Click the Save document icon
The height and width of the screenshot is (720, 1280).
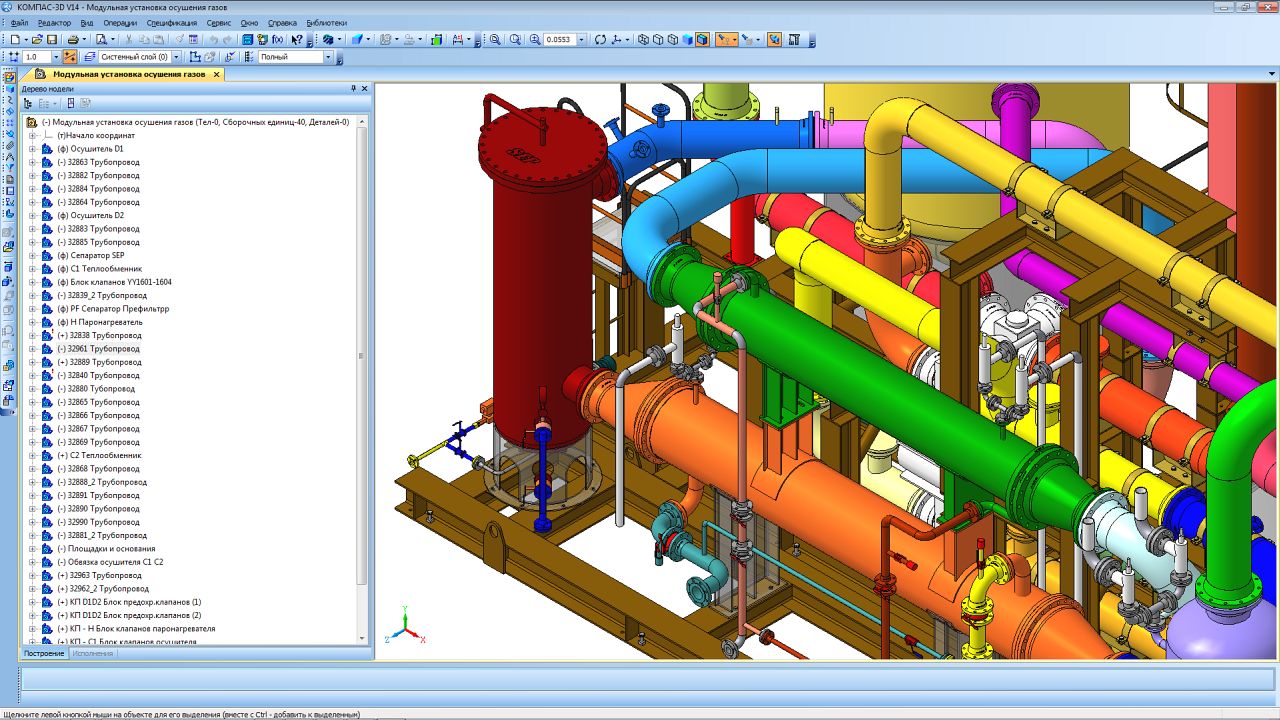52,40
